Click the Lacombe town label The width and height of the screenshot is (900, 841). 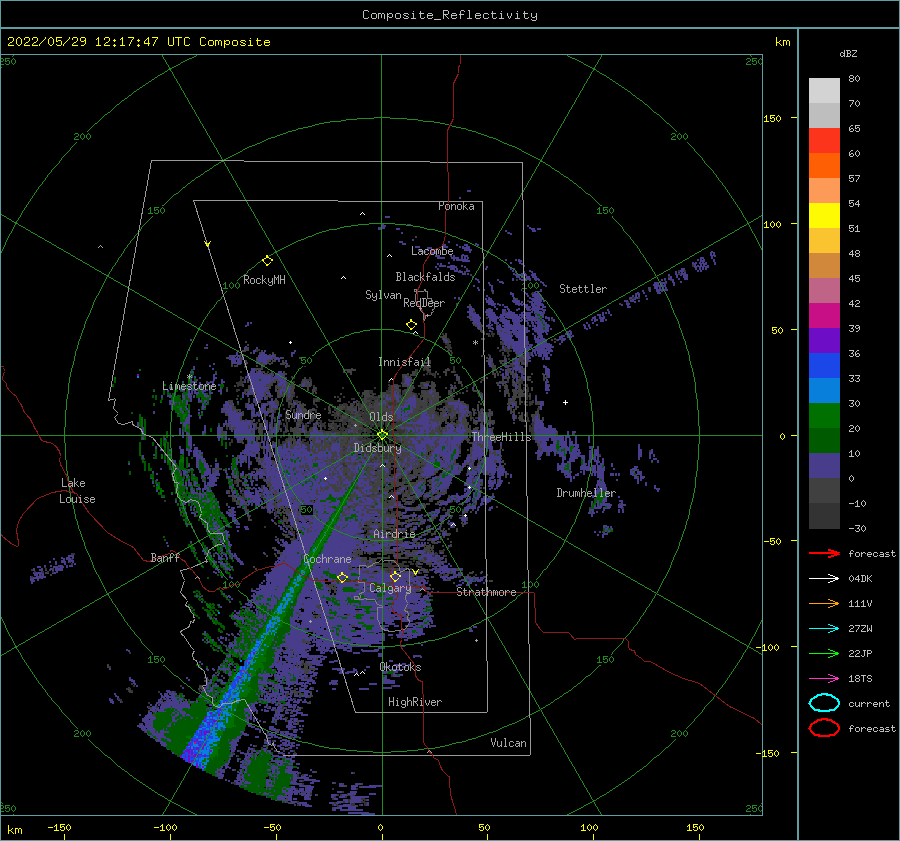[432, 251]
